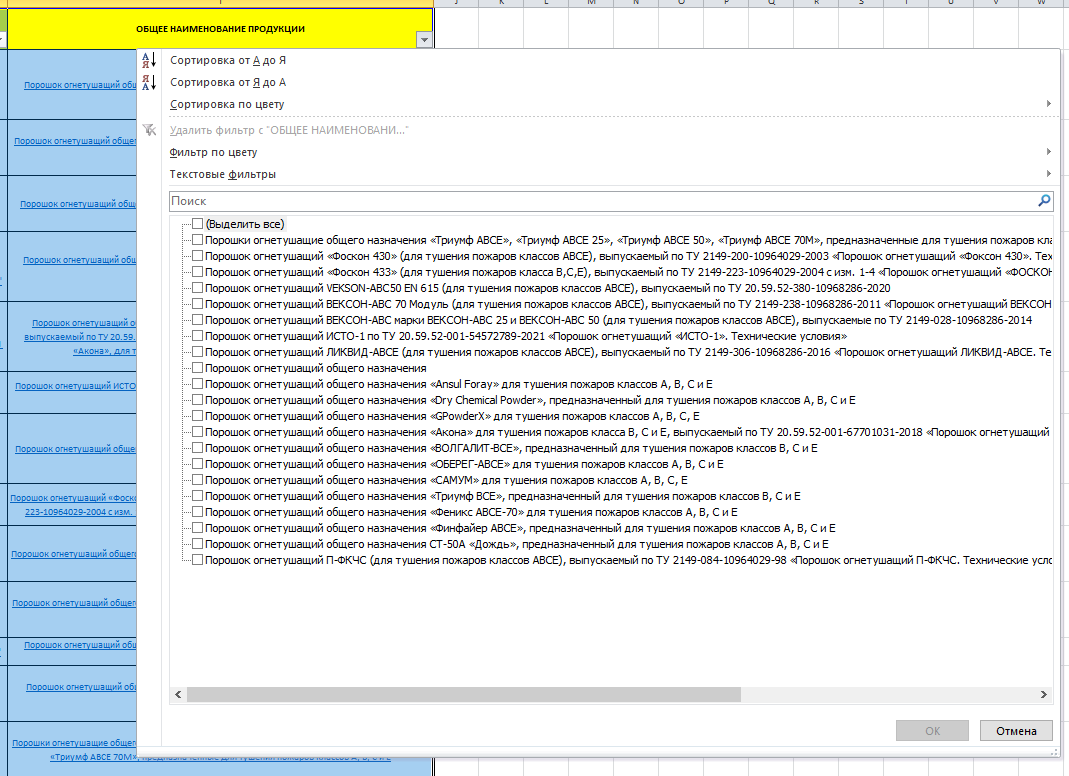Screen dimensions: 1069x776
Task: Click the filter dialog's bottom-right resize grip
Action: 1054,751
